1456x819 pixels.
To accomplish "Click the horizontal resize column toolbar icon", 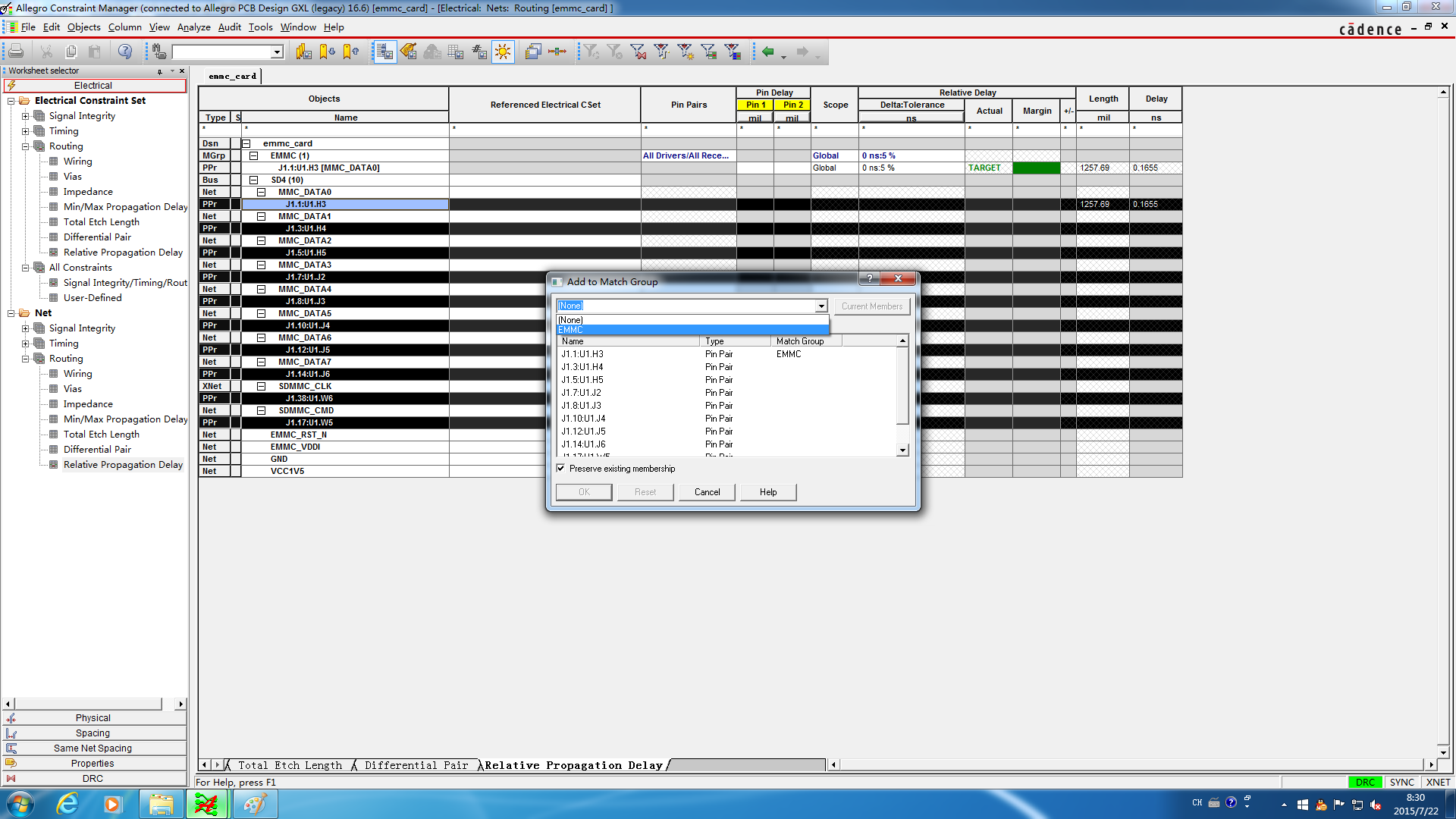I will coord(557,52).
